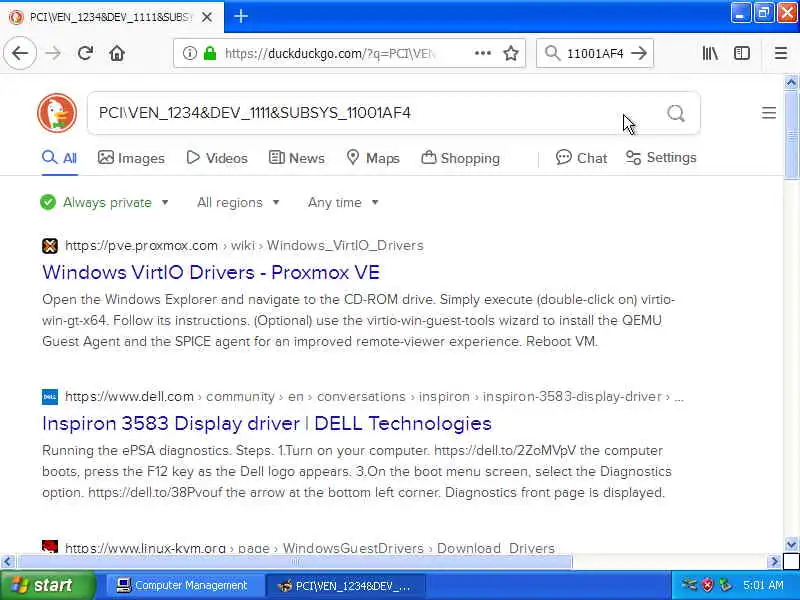
Task: Expand All regions filter
Action: pyautogui.click(x=238, y=203)
